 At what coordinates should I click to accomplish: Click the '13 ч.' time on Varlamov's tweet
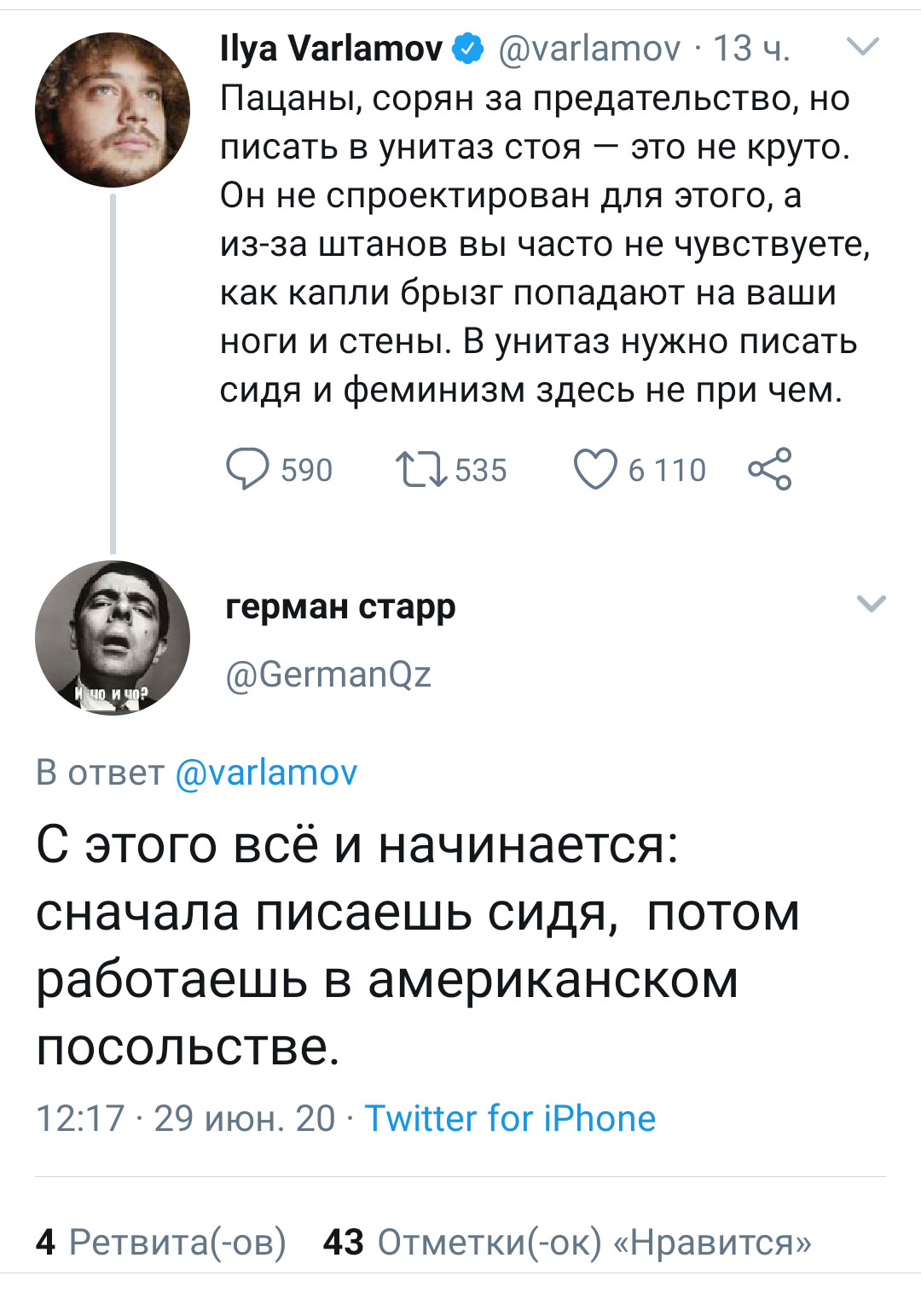tap(751, 49)
